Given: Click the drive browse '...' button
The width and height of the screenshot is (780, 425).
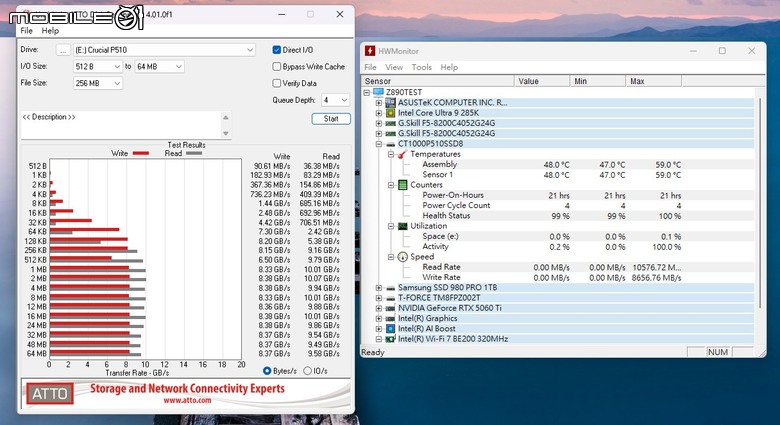Looking at the screenshot, I should (63, 50).
